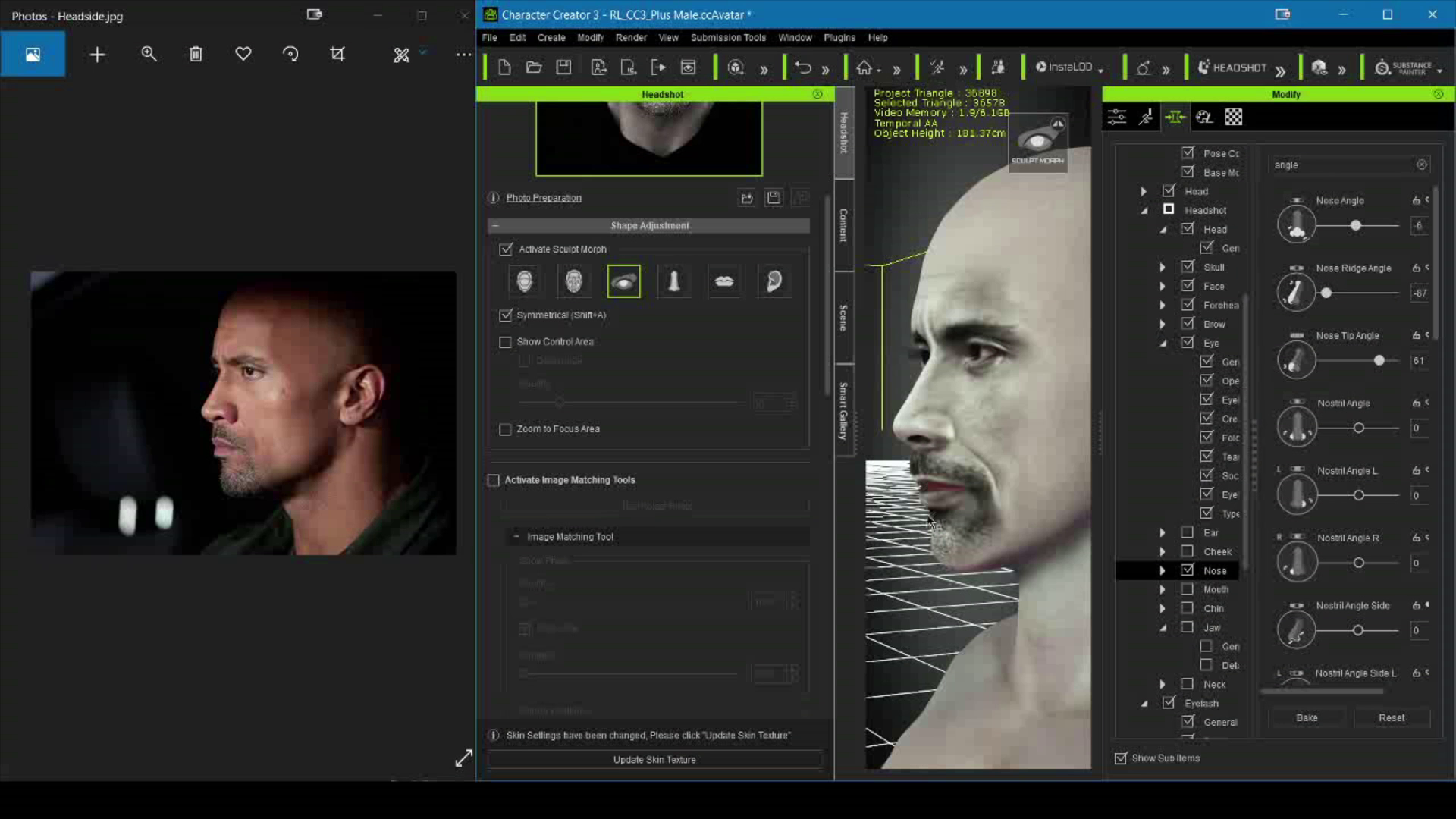Click the Delete trash icon in Photos app
Viewport: 1456px width, 819px height.
pos(196,54)
